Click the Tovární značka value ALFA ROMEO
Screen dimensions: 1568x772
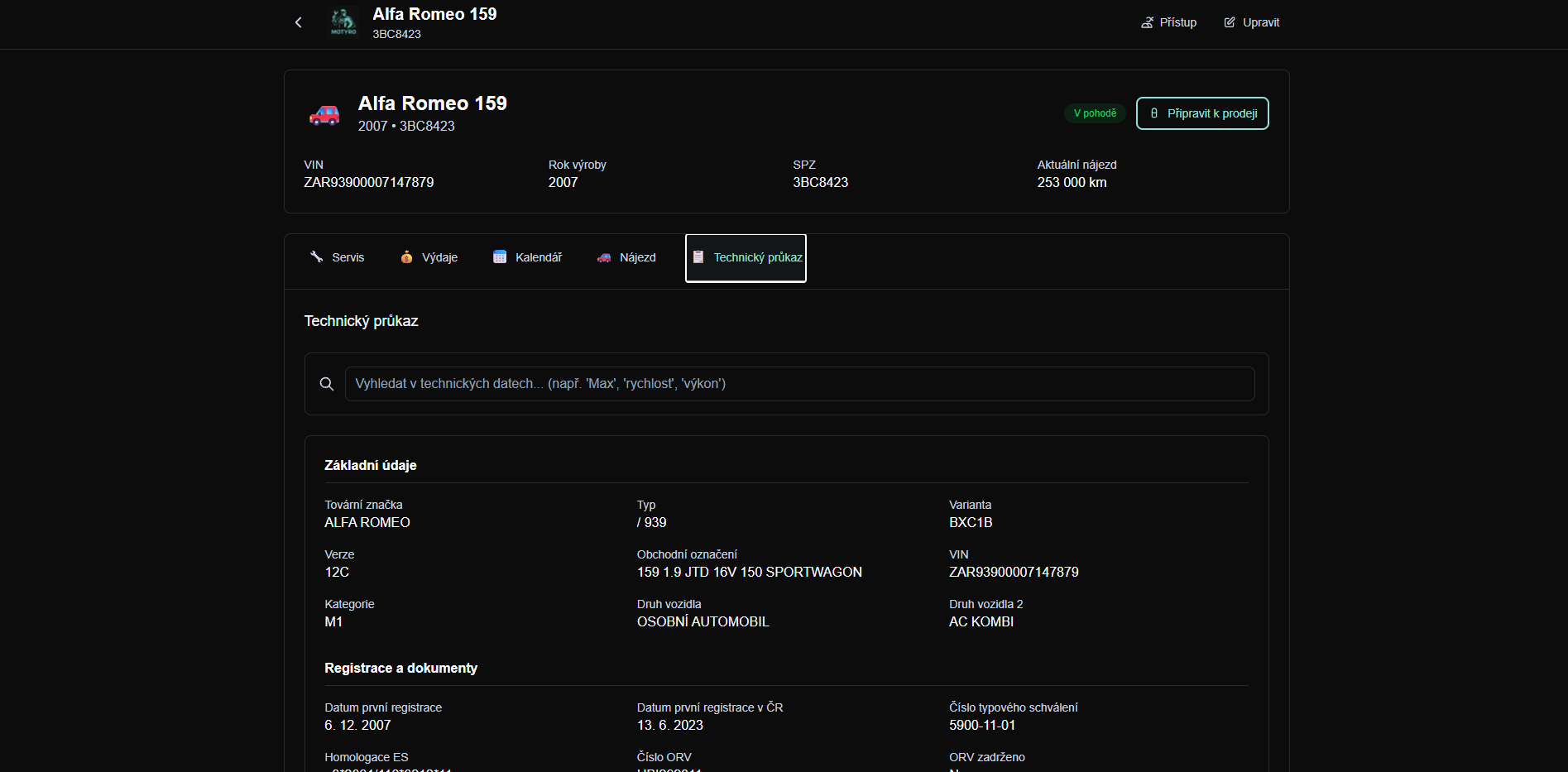[367, 522]
